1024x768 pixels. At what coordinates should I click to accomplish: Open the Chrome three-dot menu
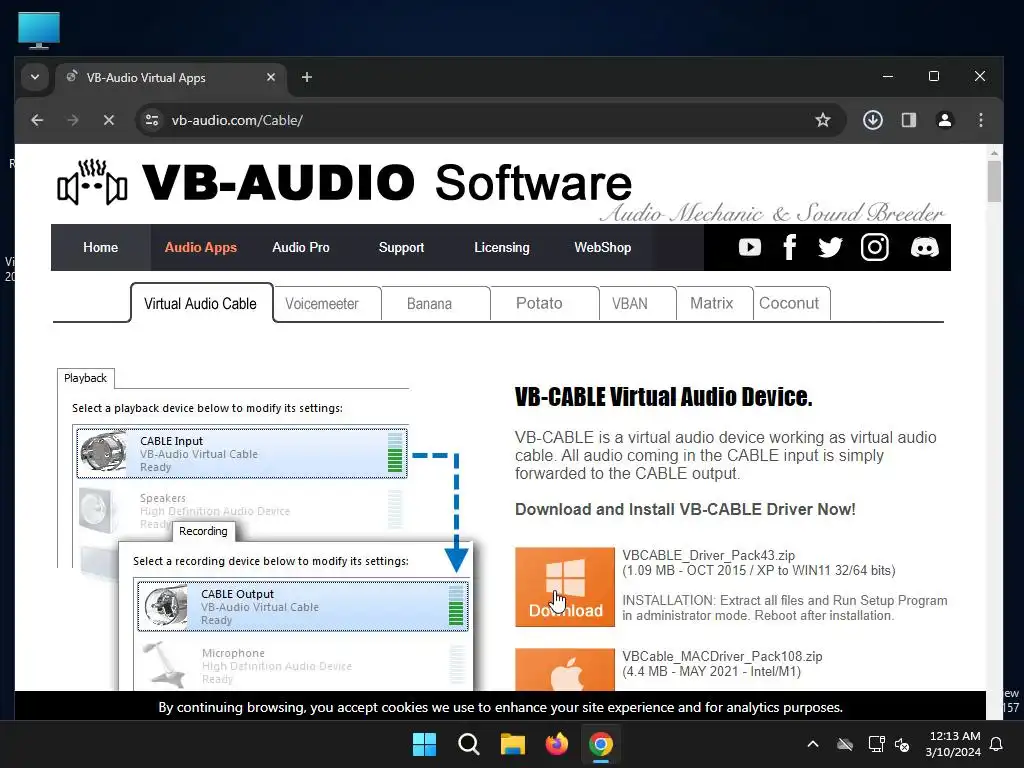point(980,120)
